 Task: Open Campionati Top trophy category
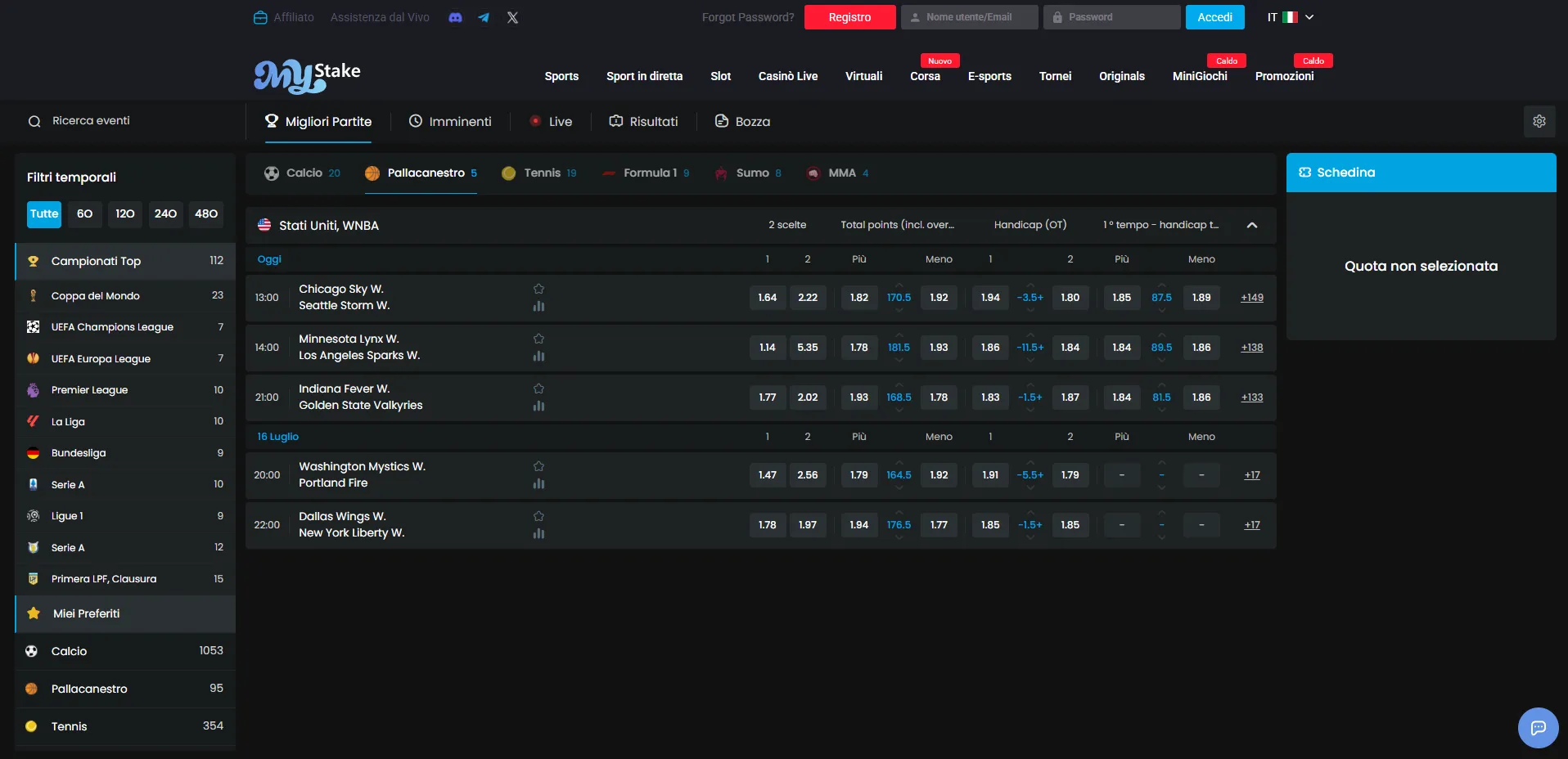click(125, 261)
